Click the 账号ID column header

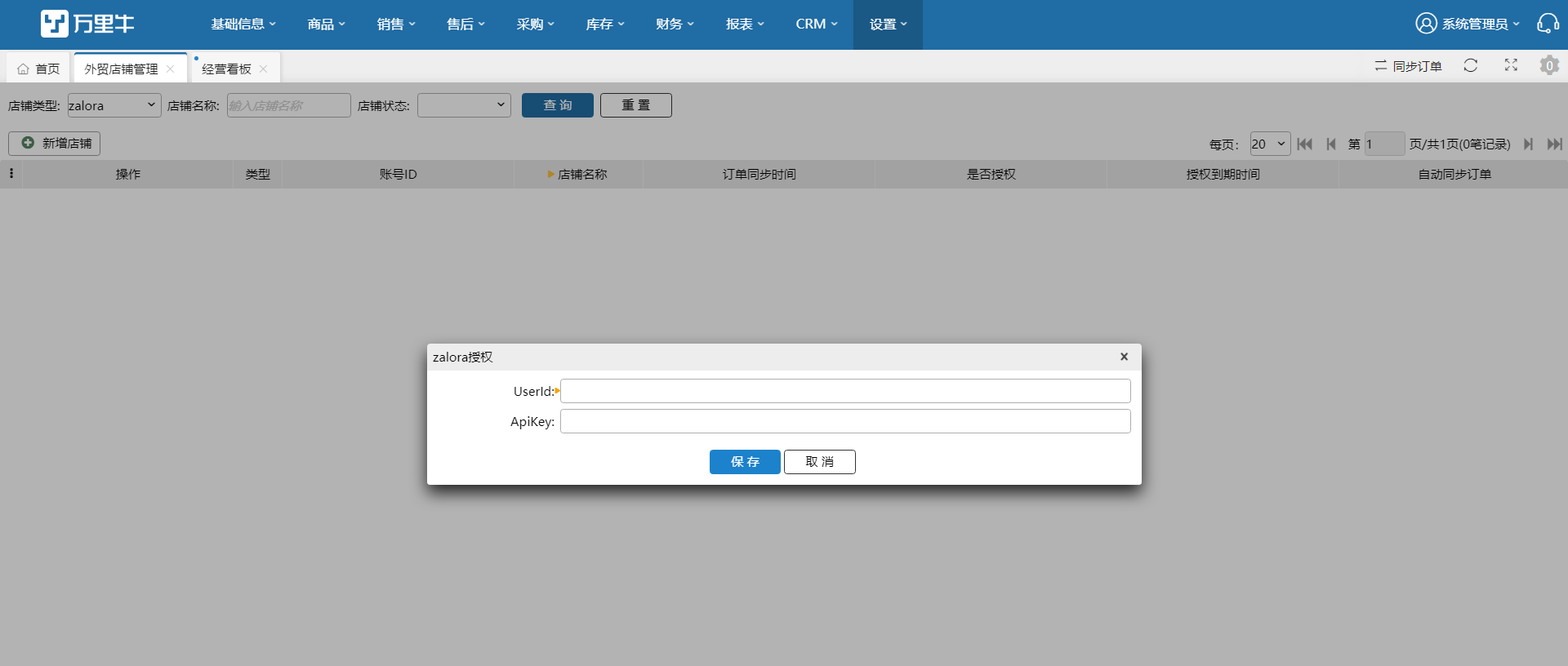click(398, 174)
